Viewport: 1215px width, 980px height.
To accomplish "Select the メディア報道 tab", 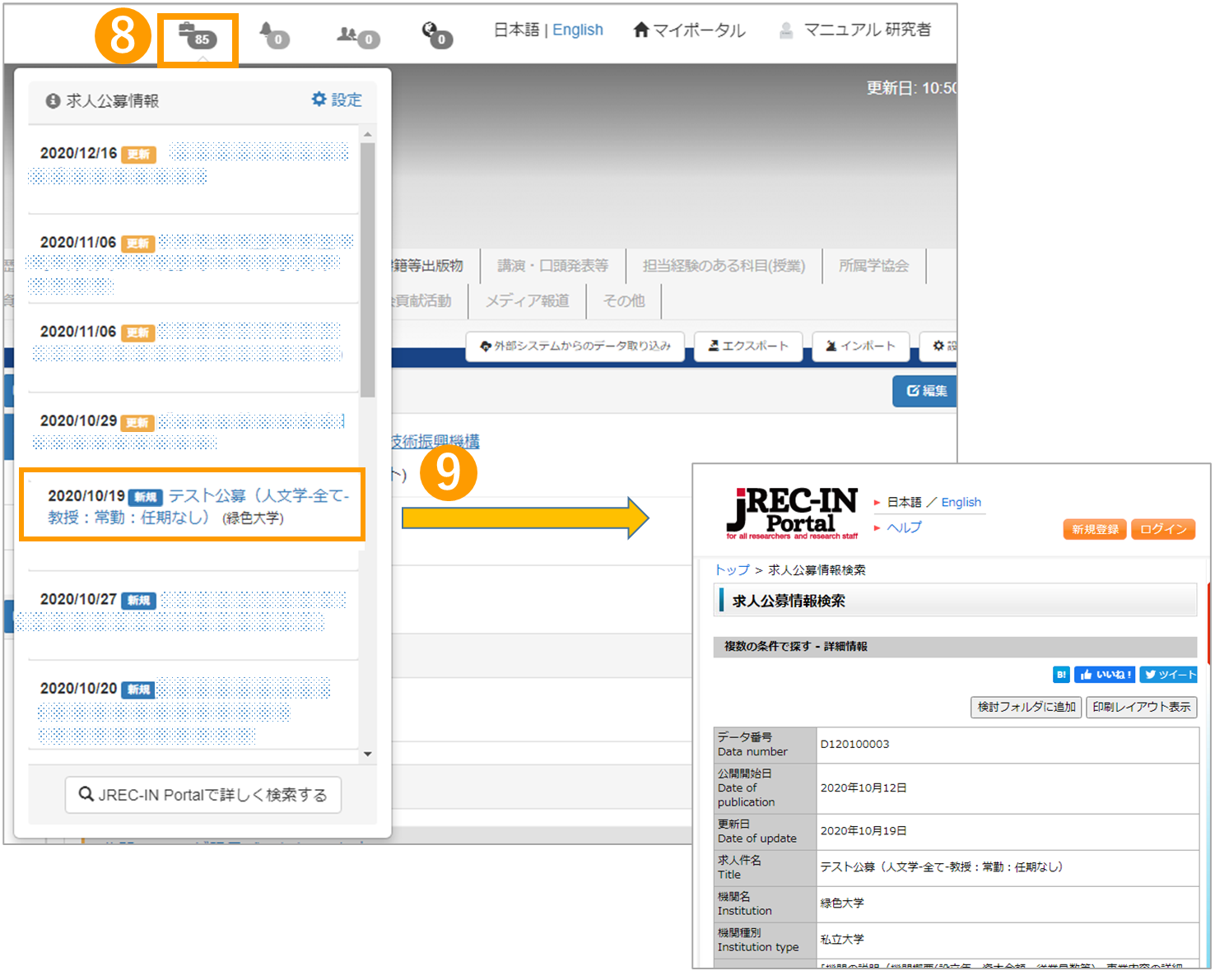I will click(x=527, y=301).
